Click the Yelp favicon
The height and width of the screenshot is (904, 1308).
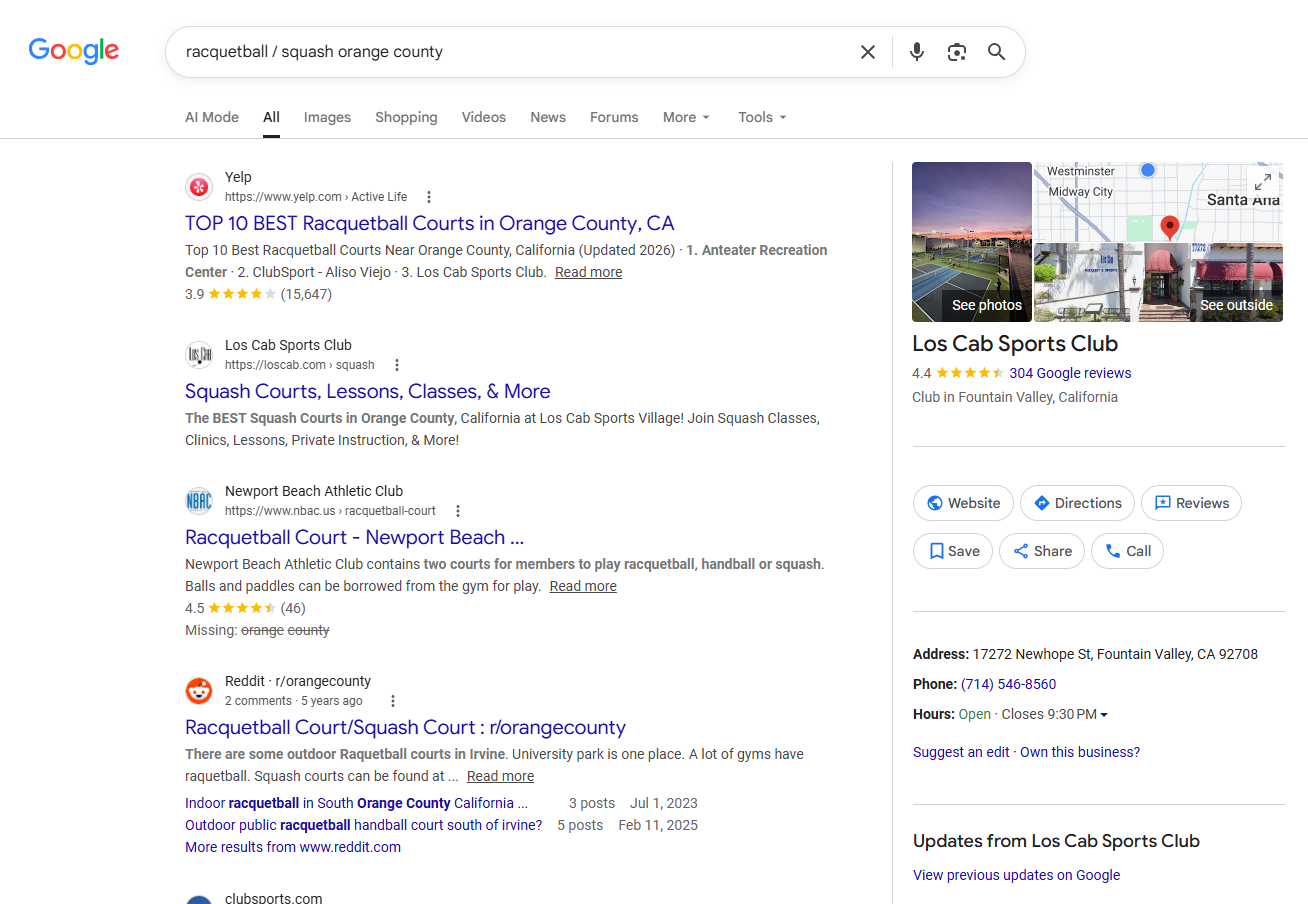point(199,187)
